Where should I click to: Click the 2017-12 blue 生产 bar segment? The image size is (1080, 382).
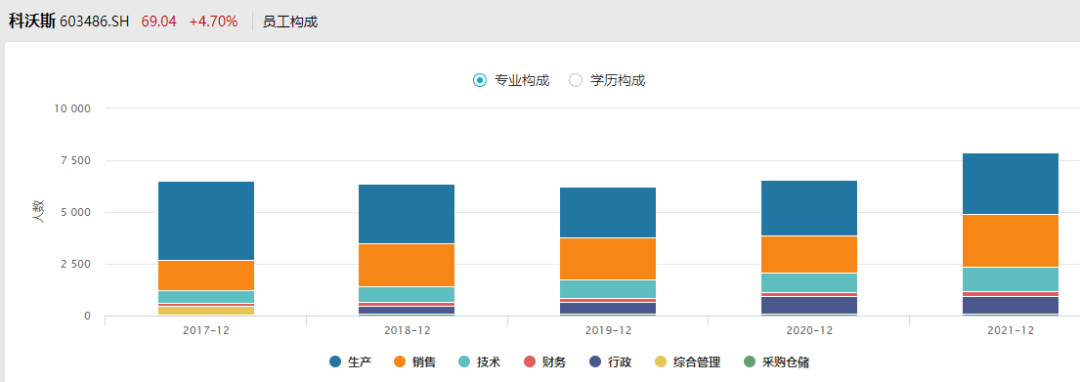coord(206,221)
